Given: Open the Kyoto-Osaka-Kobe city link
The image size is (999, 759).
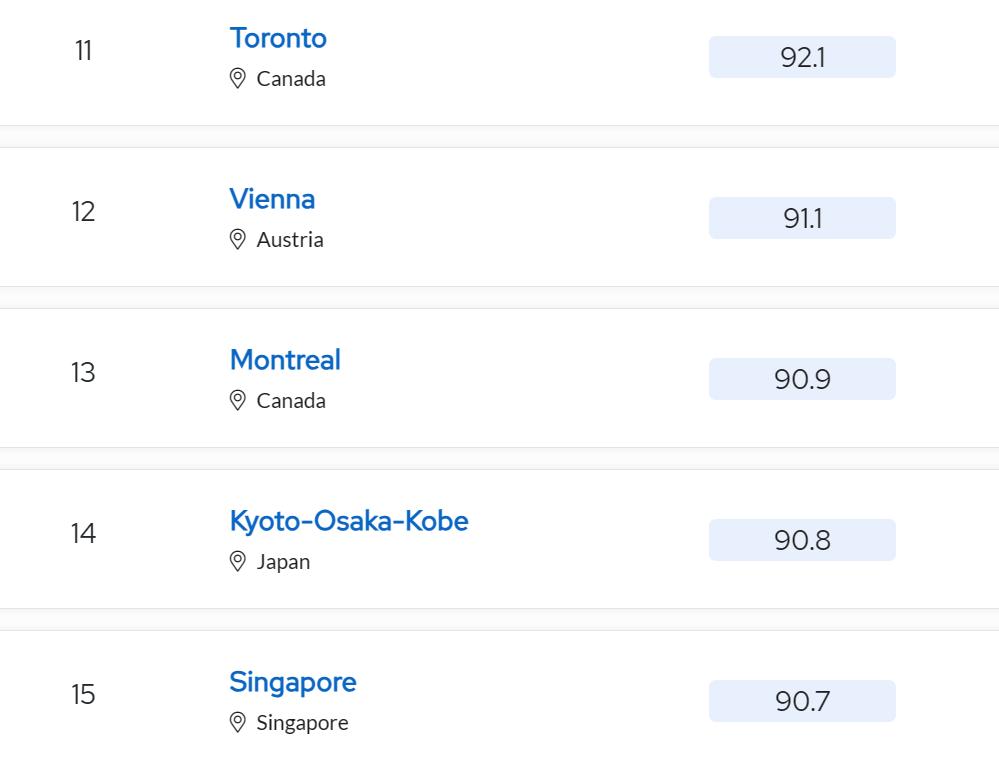Looking at the screenshot, I should click(x=349, y=521).
